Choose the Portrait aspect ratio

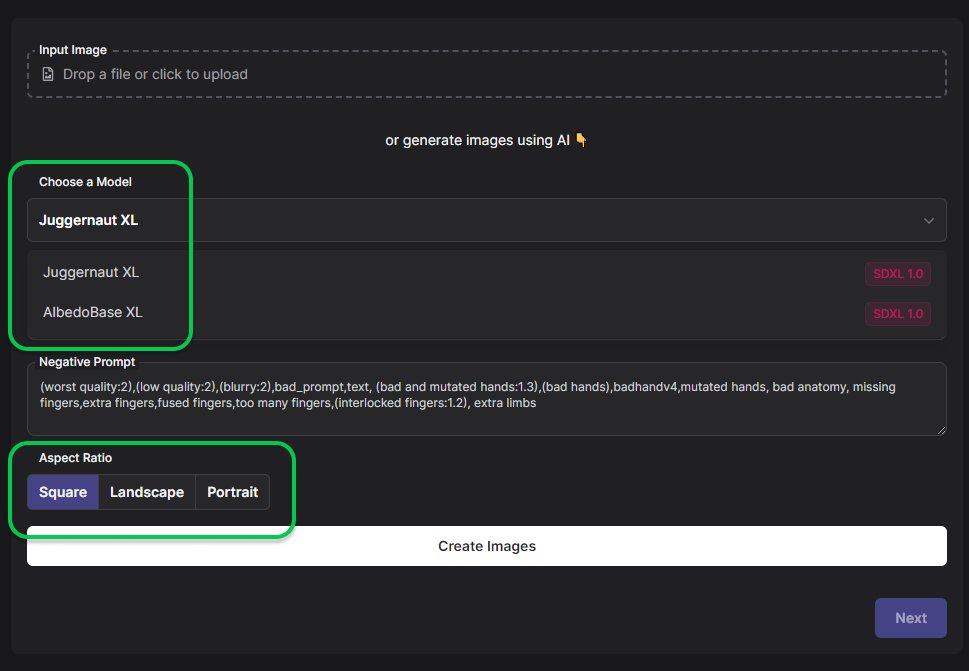232,492
